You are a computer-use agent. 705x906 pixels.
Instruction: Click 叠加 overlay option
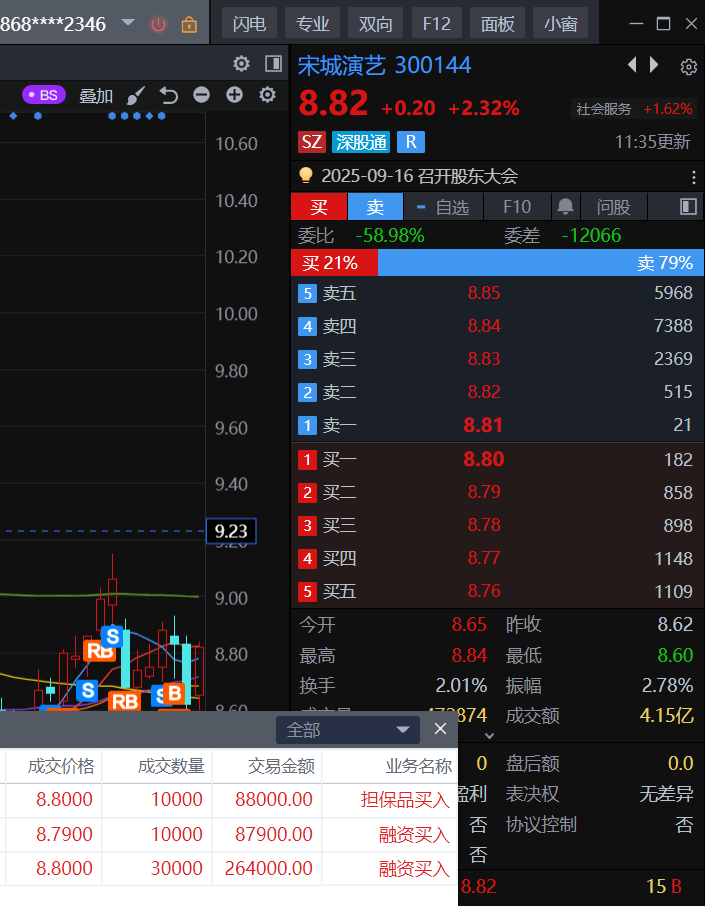[x=96, y=95]
